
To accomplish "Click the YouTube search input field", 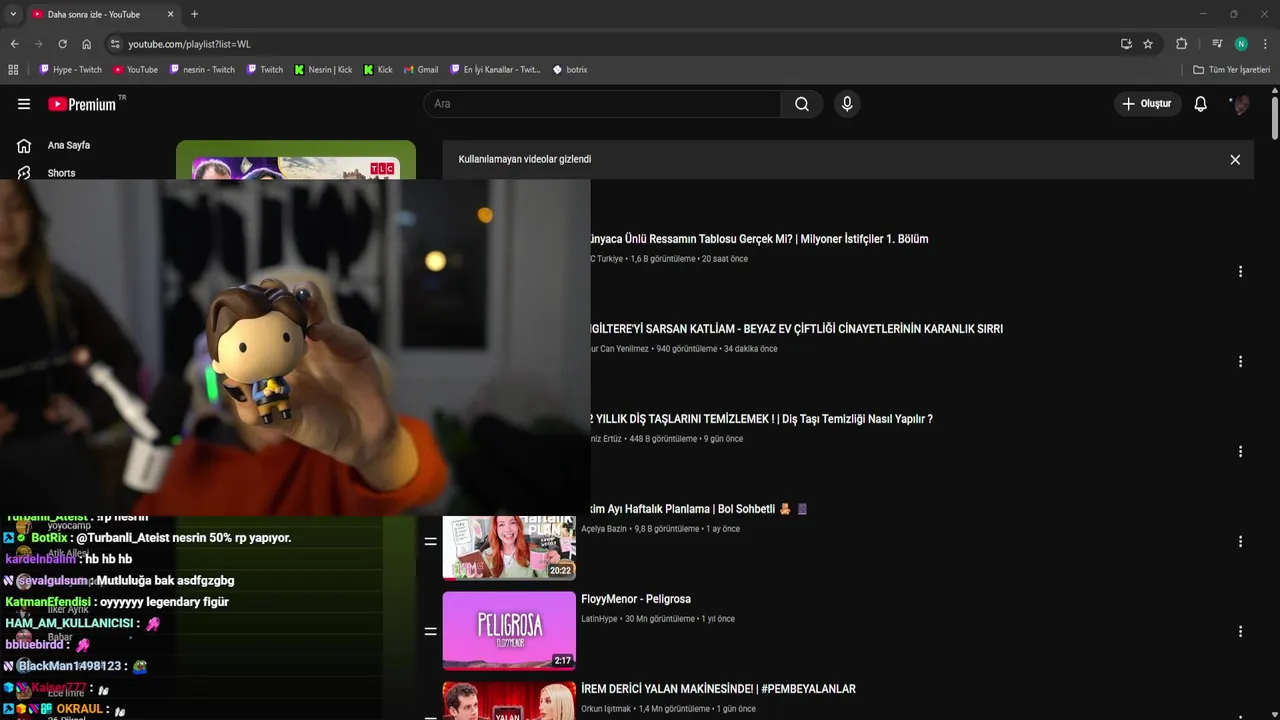I will tap(602, 104).
